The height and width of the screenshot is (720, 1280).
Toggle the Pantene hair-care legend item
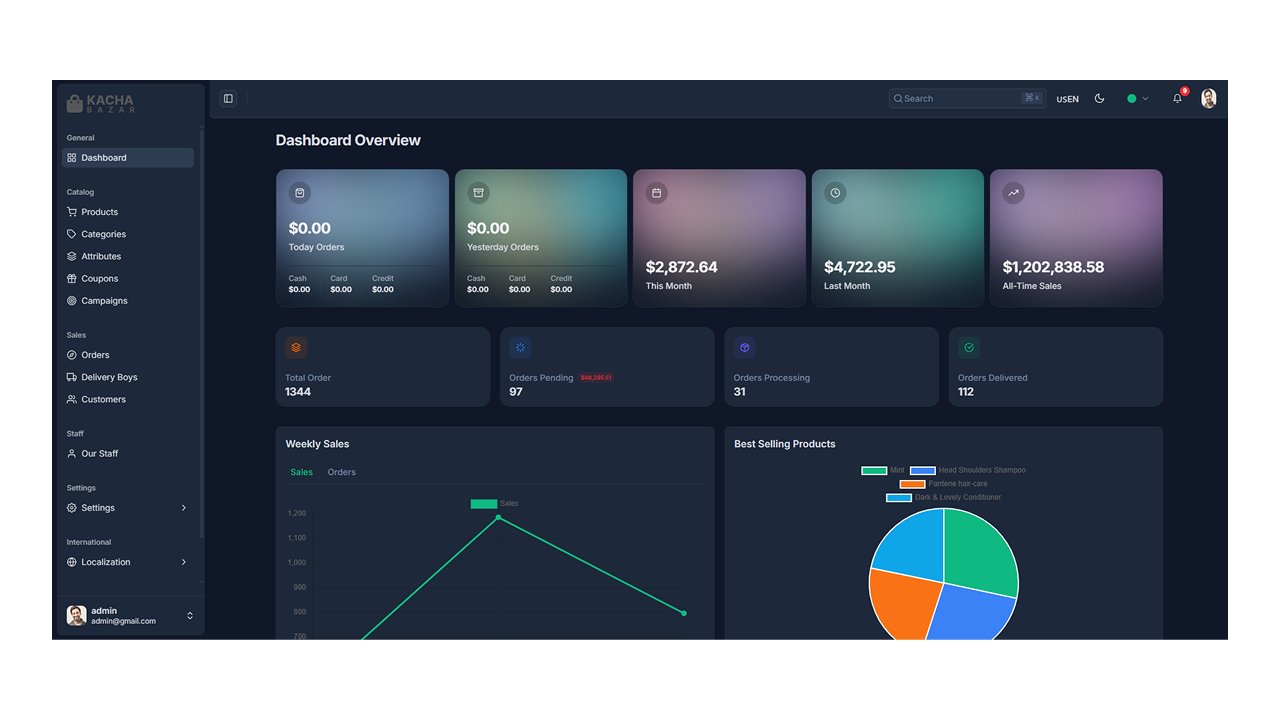click(x=943, y=484)
